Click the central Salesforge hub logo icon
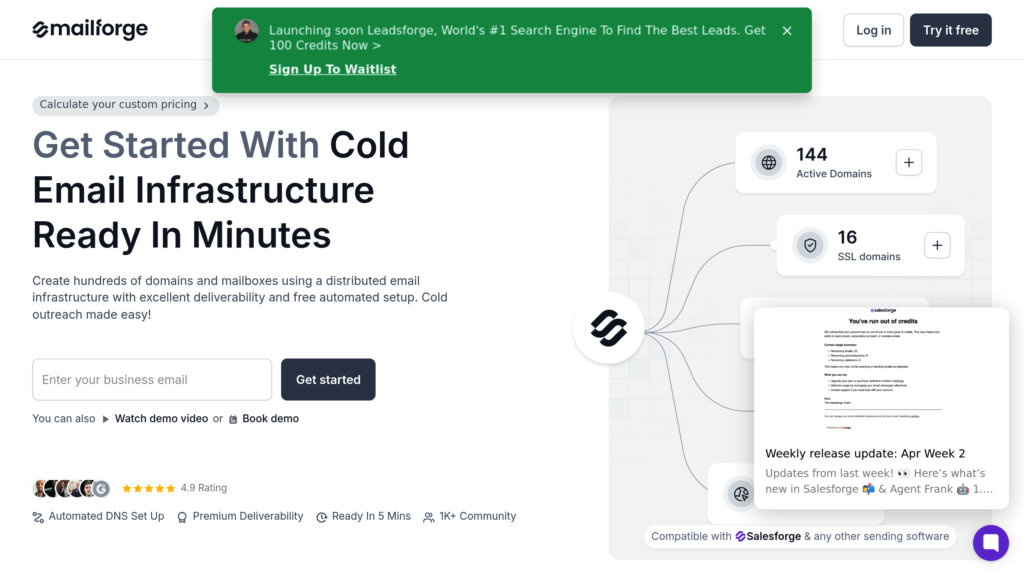The height and width of the screenshot is (576, 1024). [x=608, y=328]
